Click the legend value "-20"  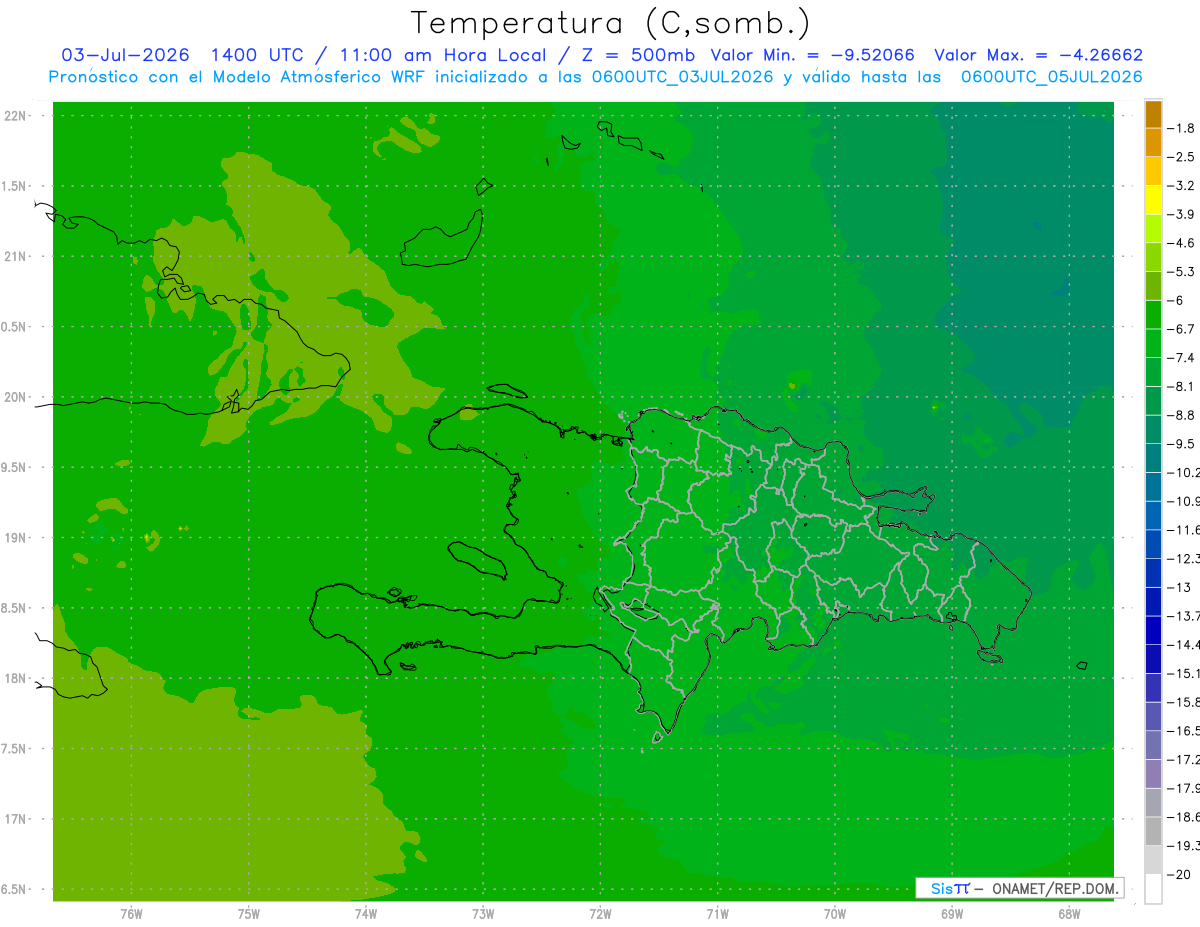(x=1178, y=874)
